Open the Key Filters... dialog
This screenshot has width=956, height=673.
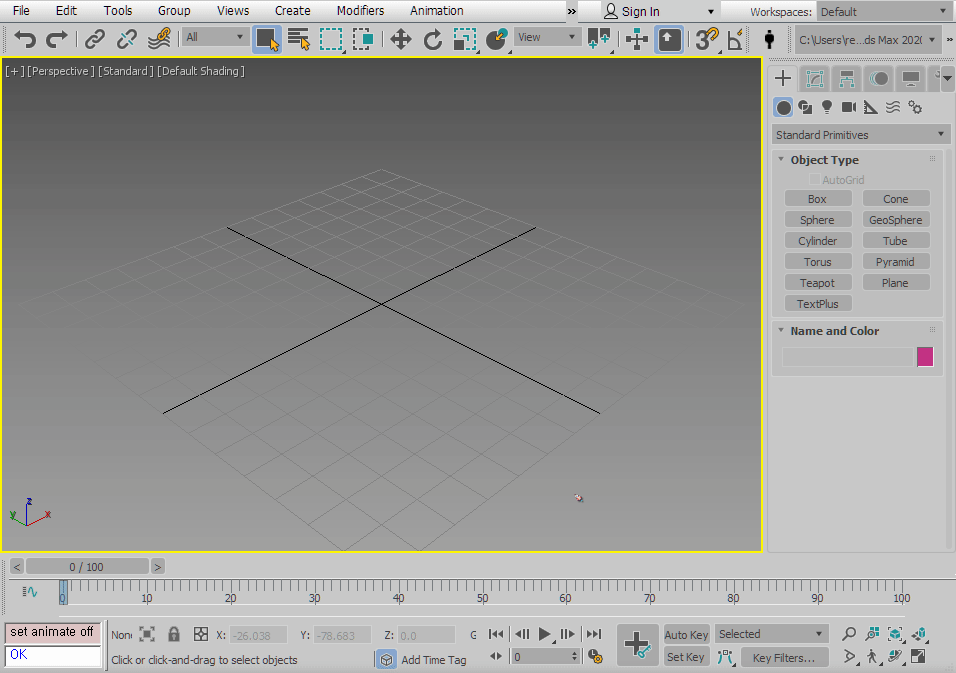click(784, 658)
